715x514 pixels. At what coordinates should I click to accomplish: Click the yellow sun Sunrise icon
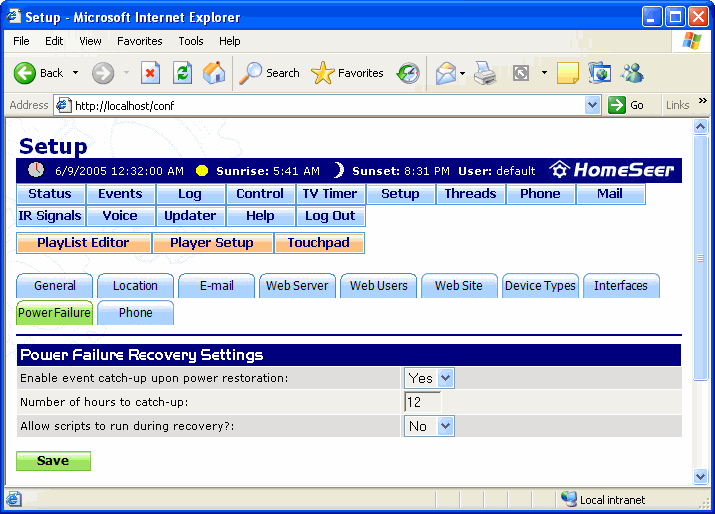[202, 171]
